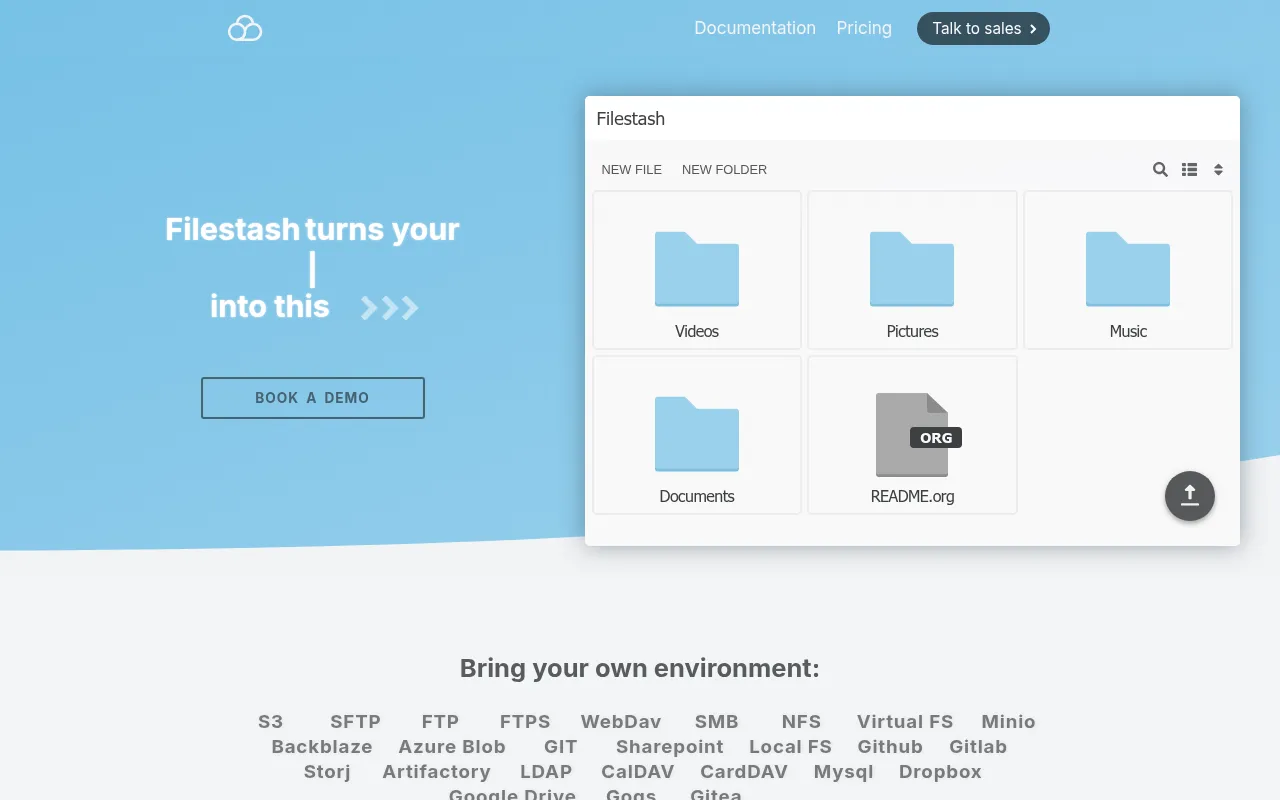Open the Documentation page
The width and height of the screenshot is (1280, 800).
[755, 28]
